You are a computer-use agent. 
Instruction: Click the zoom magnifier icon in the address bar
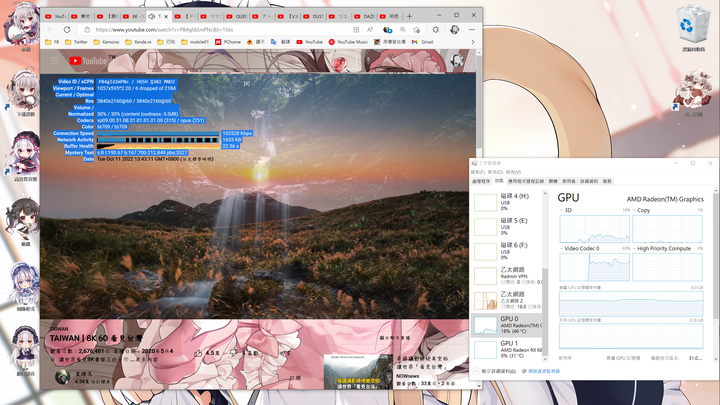click(403, 29)
